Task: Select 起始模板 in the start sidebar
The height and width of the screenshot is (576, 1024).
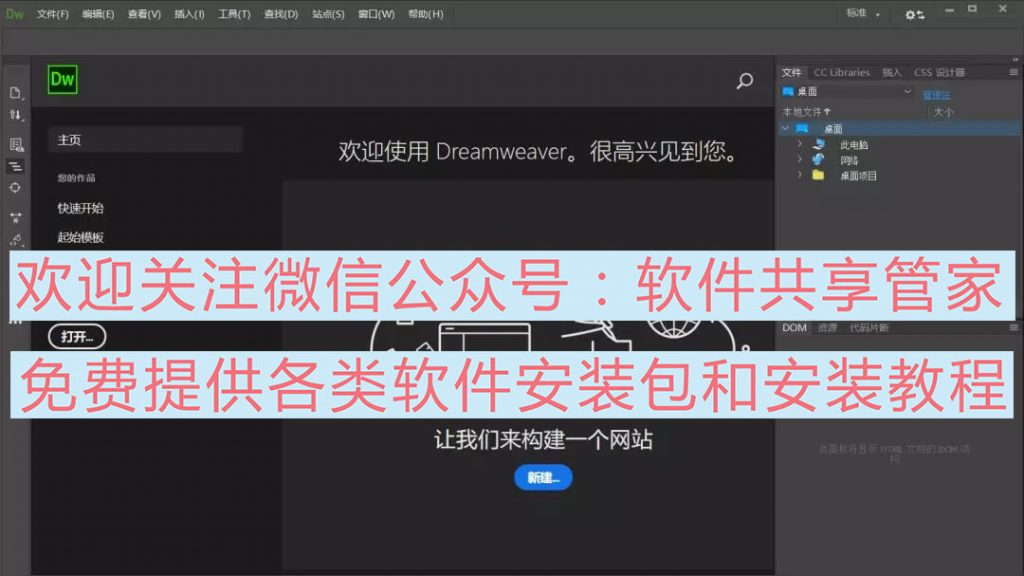Action: point(80,237)
